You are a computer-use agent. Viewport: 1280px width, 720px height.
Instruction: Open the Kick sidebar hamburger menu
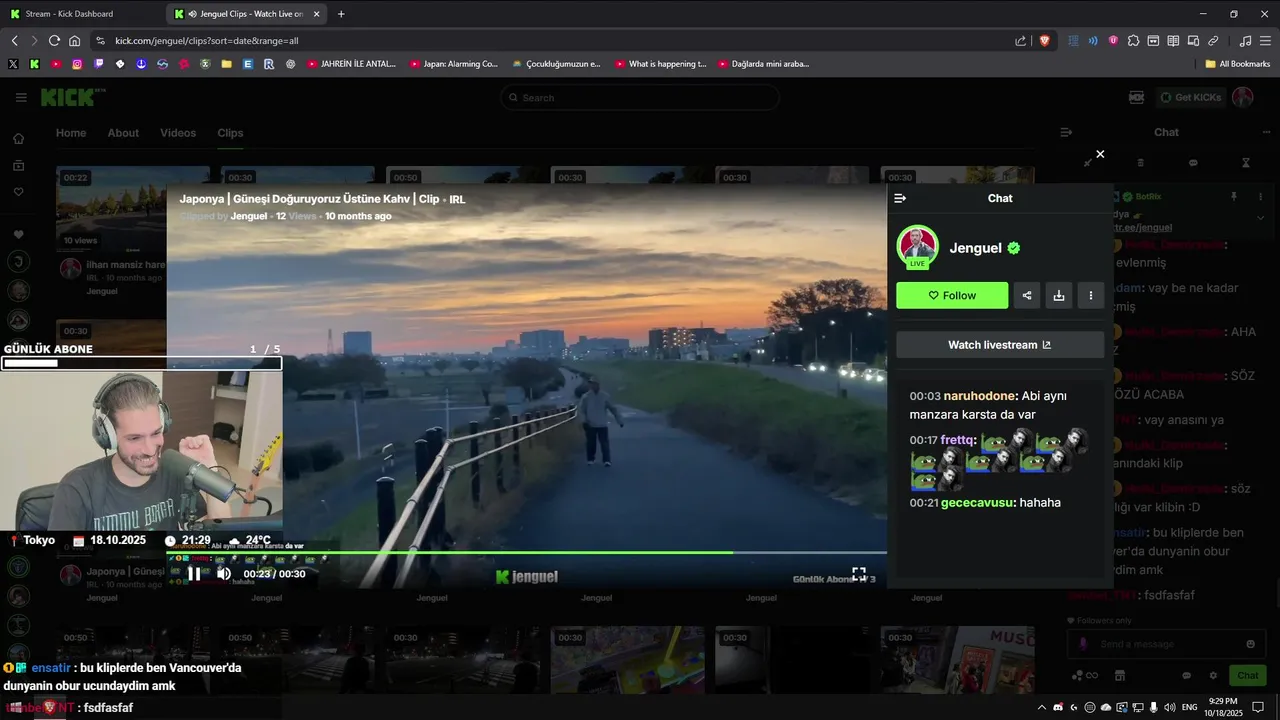pyautogui.click(x=21, y=97)
